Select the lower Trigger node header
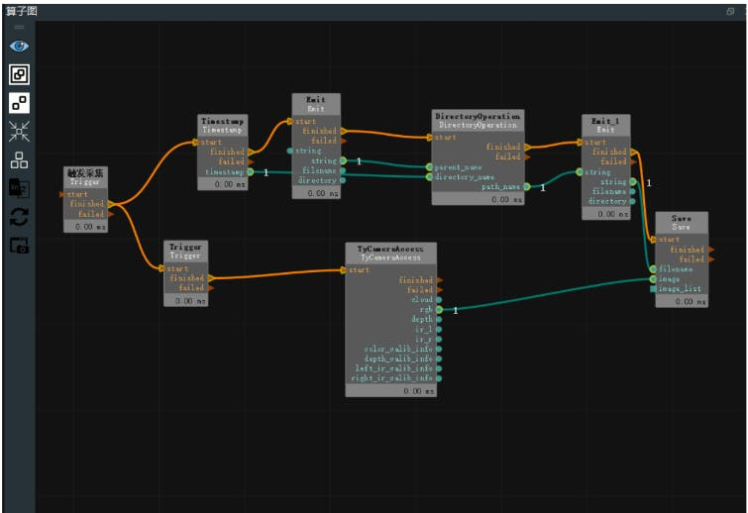748x513 pixels. click(186, 251)
